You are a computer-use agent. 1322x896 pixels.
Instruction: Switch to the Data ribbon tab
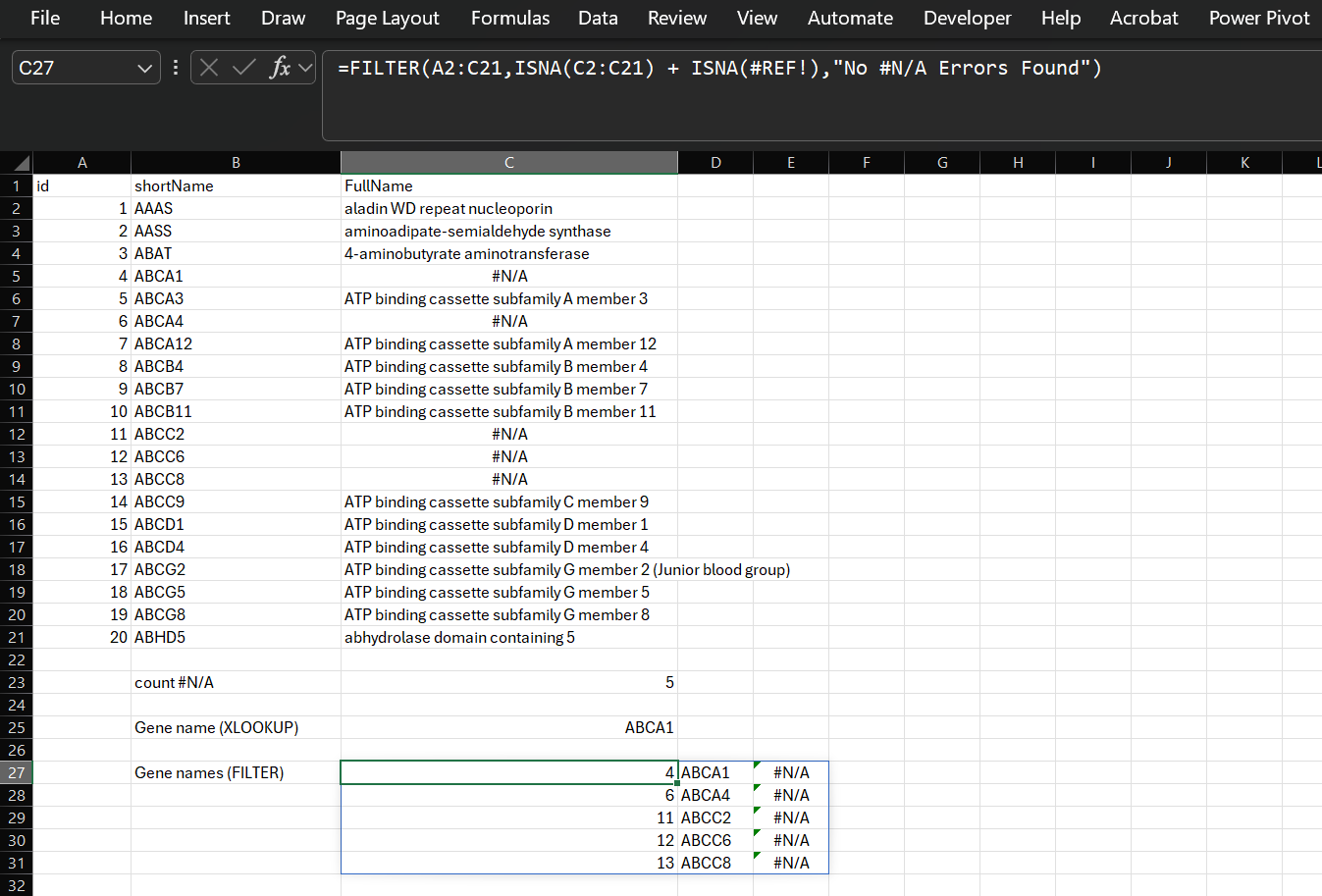pos(598,18)
